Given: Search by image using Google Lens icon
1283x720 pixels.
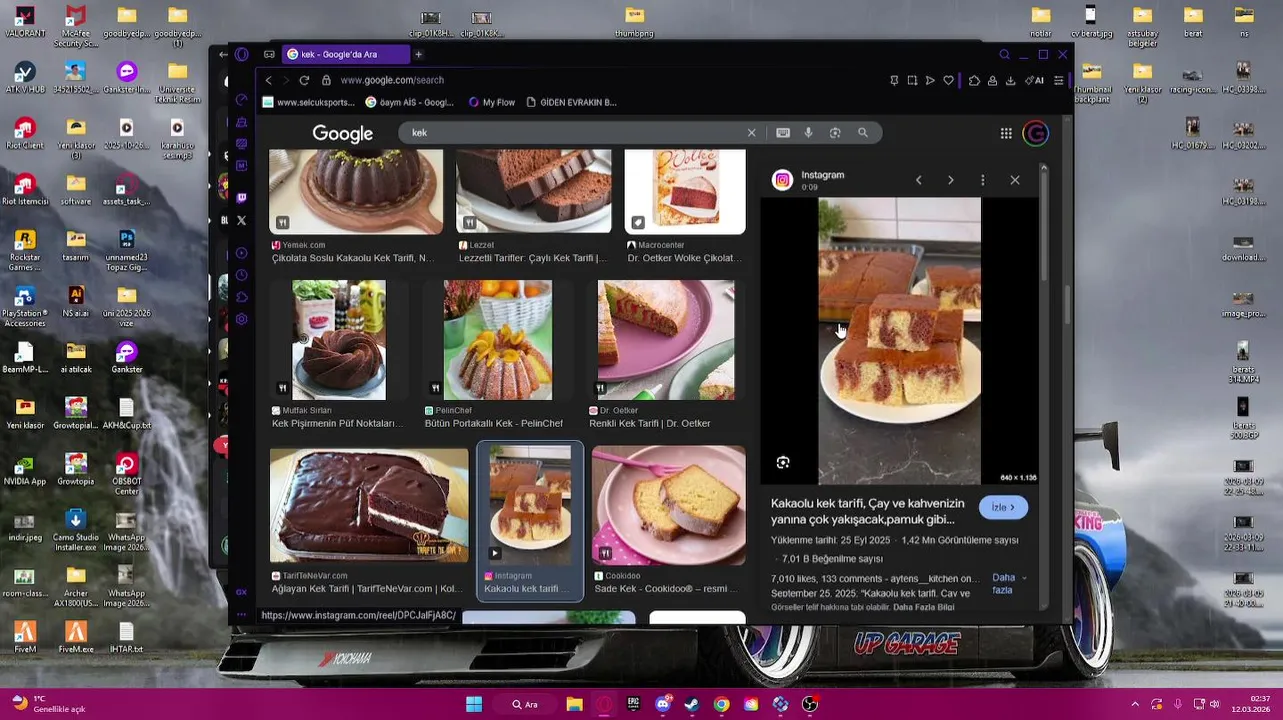Looking at the screenshot, I should (x=835, y=132).
